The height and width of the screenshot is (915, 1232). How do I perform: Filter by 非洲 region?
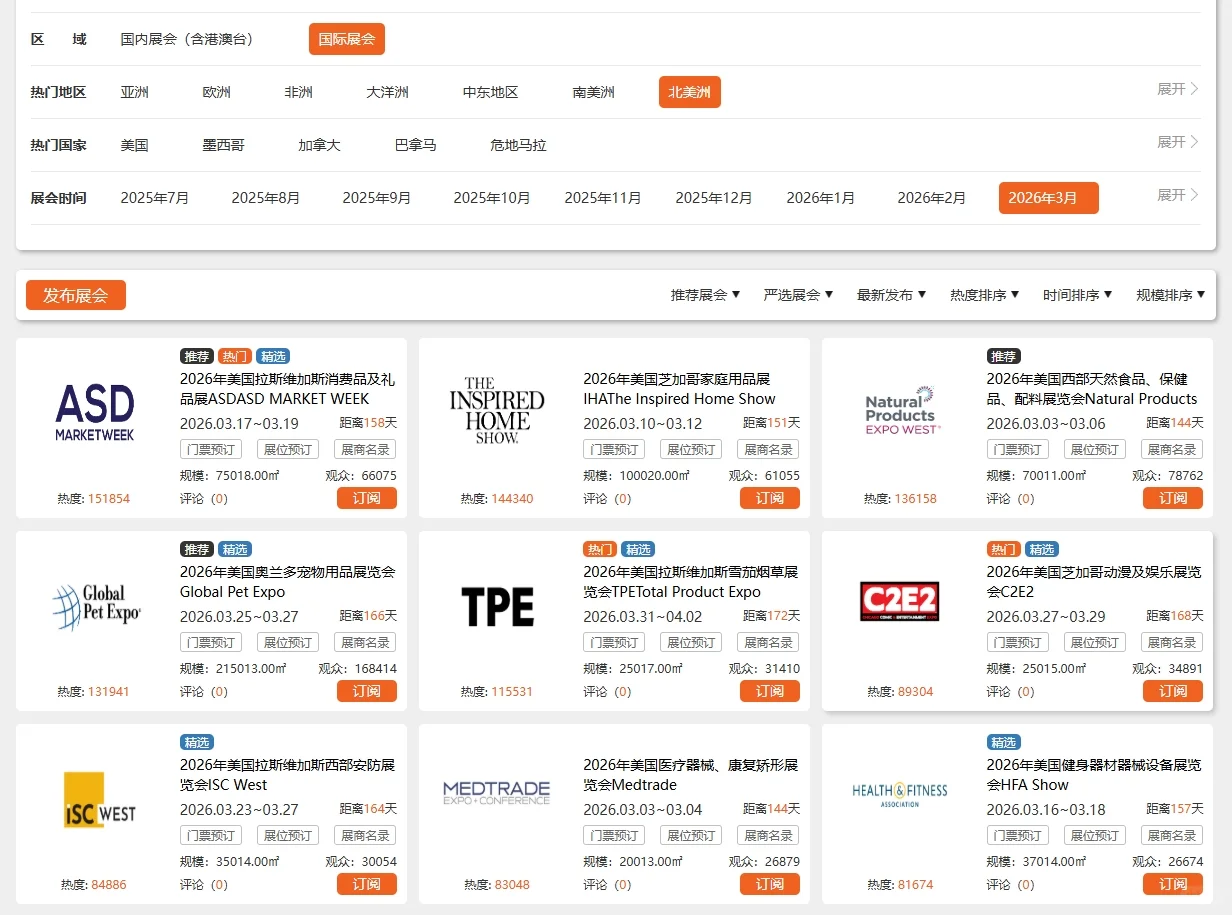pyautogui.click(x=299, y=92)
